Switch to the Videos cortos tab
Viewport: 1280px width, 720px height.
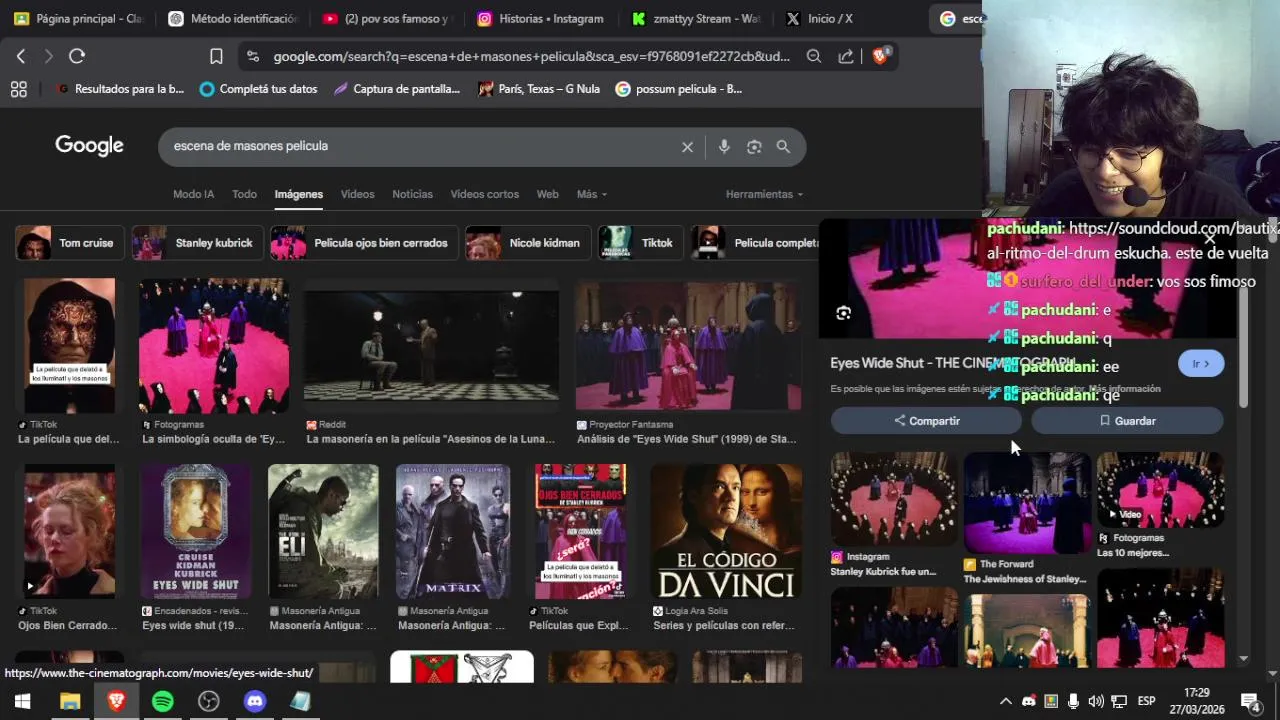(x=484, y=194)
